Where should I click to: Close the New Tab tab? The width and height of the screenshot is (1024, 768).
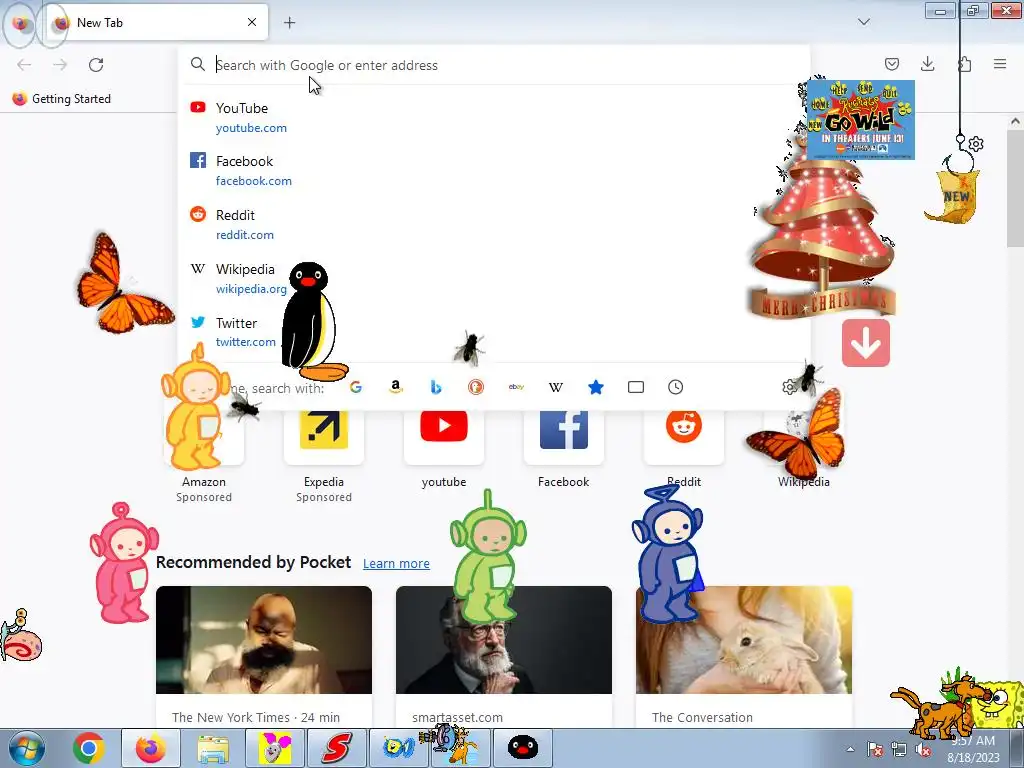pyautogui.click(x=252, y=22)
